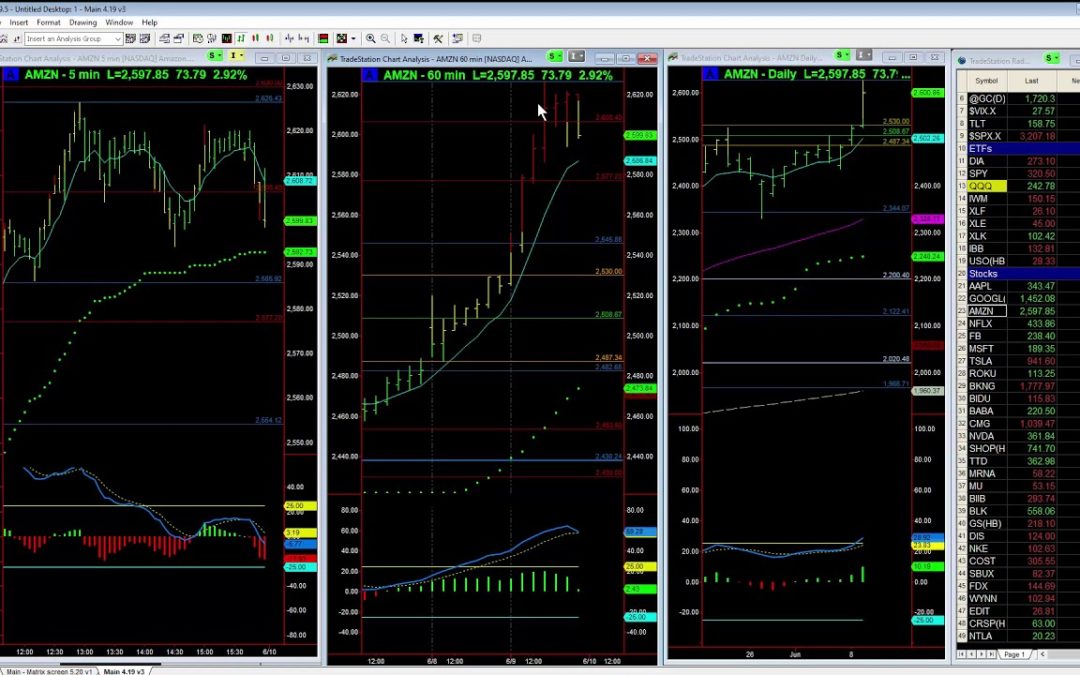
Task: Open the Quick Trade Bar hammer icon
Action: [x=438, y=39]
